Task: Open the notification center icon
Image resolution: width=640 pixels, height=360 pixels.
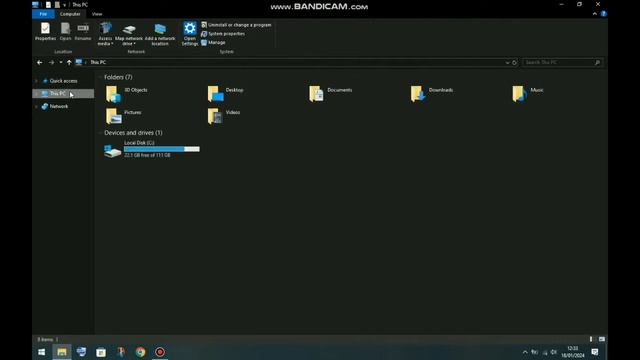Action: click(x=595, y=352)
